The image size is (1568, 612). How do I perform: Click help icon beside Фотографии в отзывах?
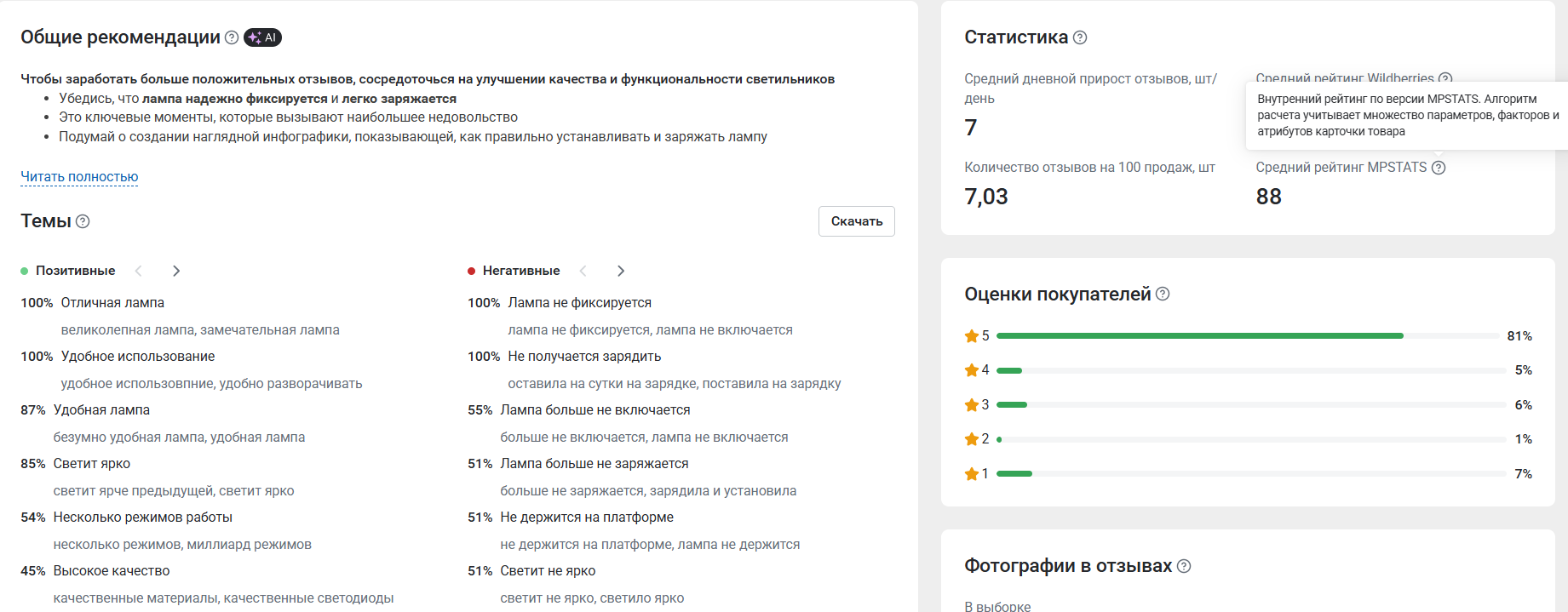click(x=1184, y=566)
